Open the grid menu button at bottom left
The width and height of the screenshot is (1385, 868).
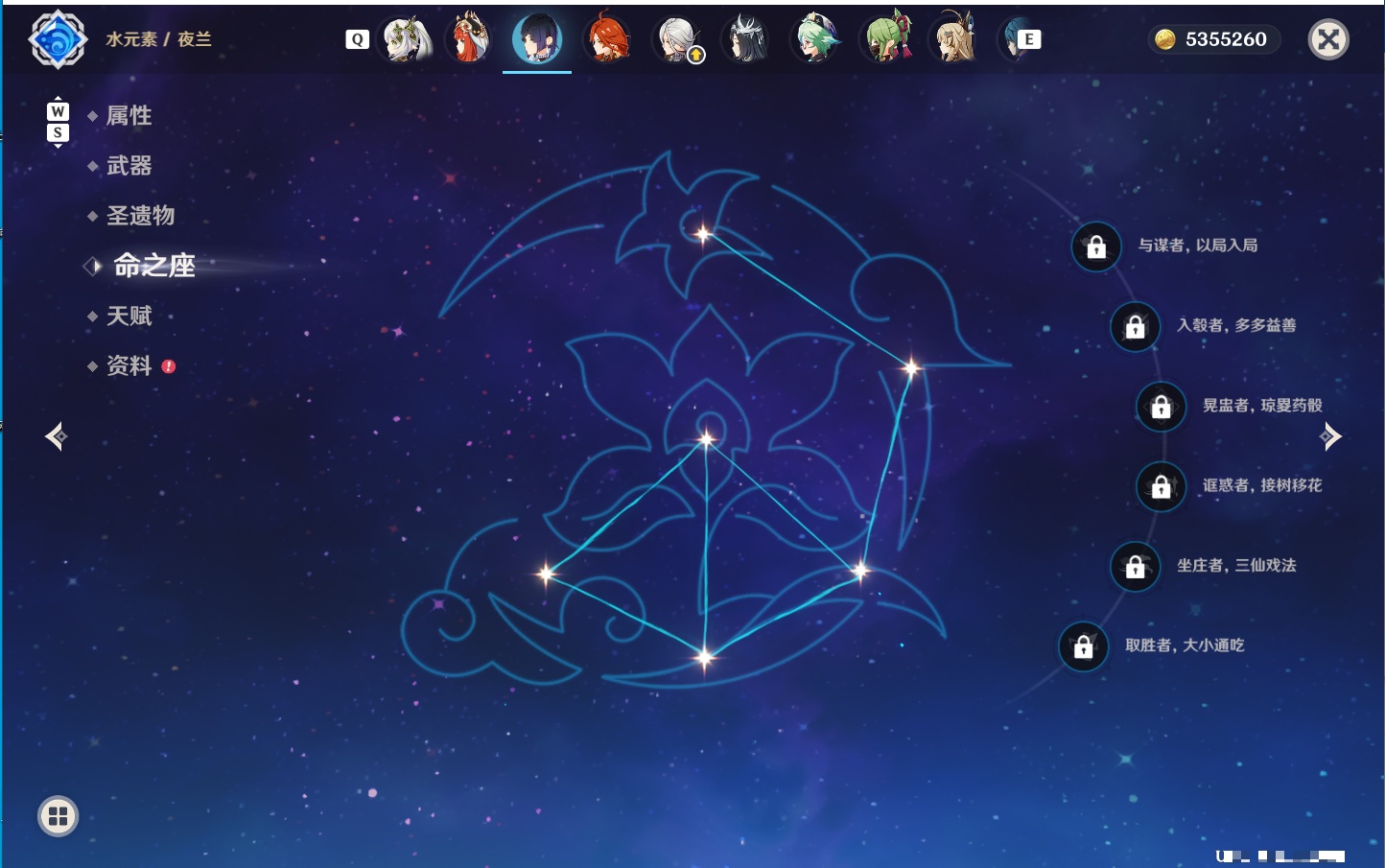[x=58, y=816]
